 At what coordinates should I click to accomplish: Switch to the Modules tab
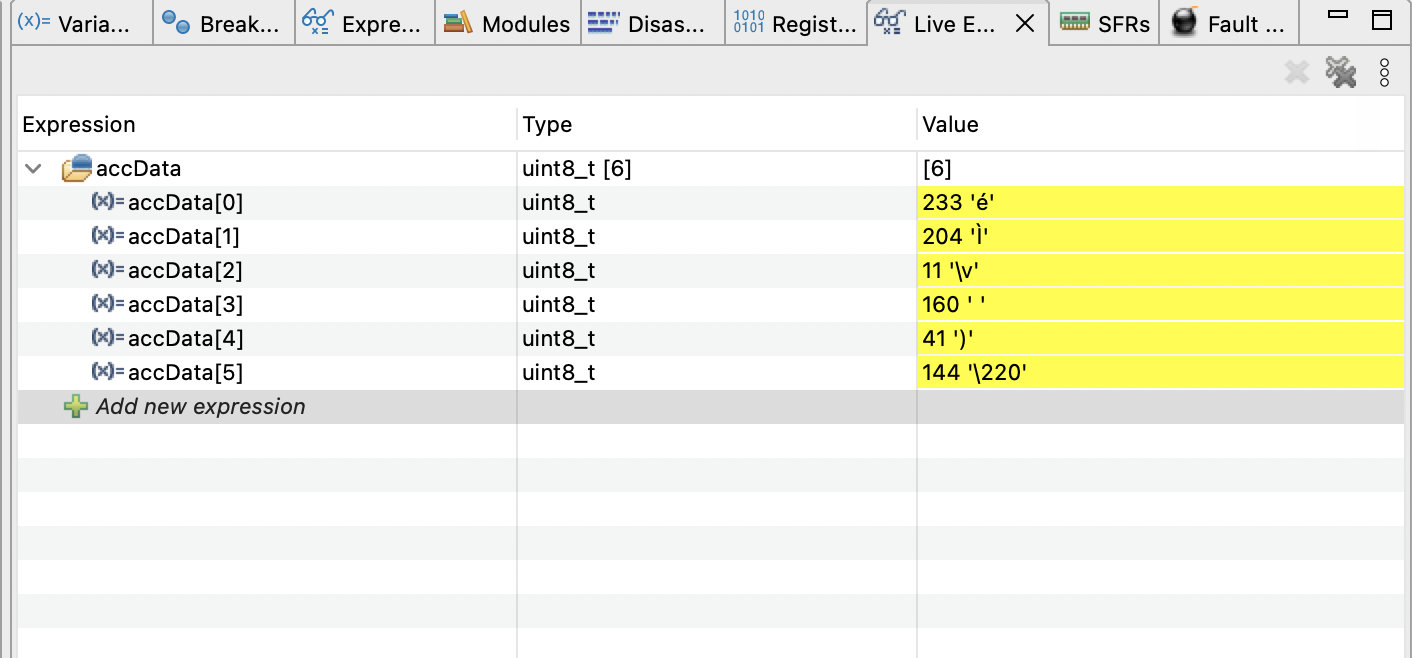[508, 24]
